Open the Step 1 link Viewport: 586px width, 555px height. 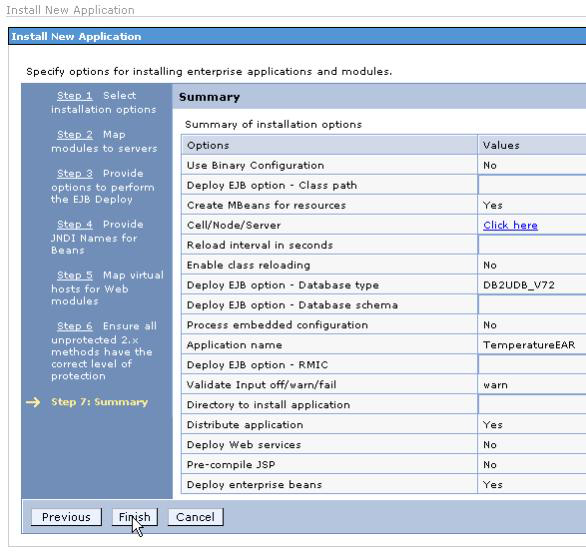(75, 96)
